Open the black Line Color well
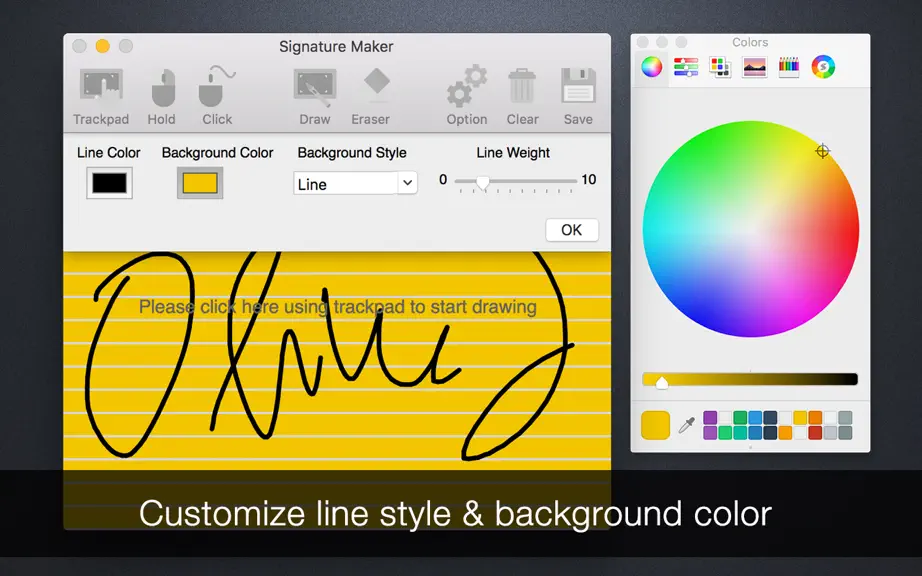The width and height of the screenshot is (922, 576). point(109,183)
